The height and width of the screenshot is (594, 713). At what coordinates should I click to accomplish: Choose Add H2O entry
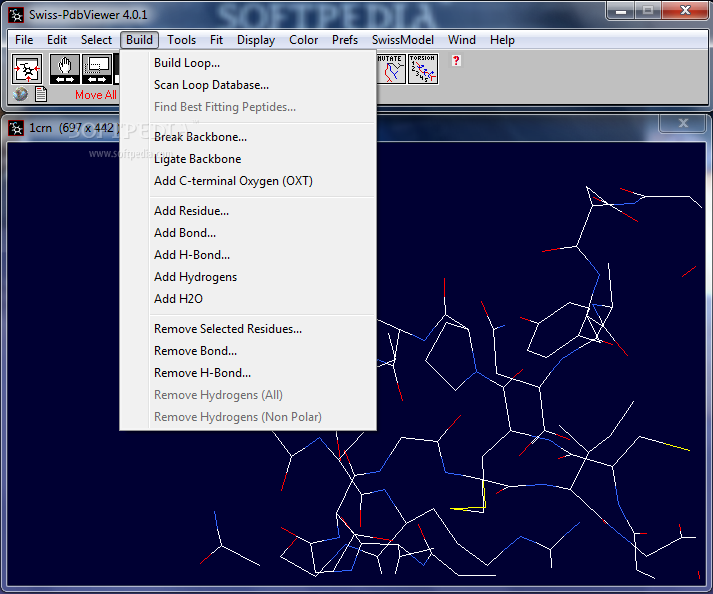click(248, 299)
